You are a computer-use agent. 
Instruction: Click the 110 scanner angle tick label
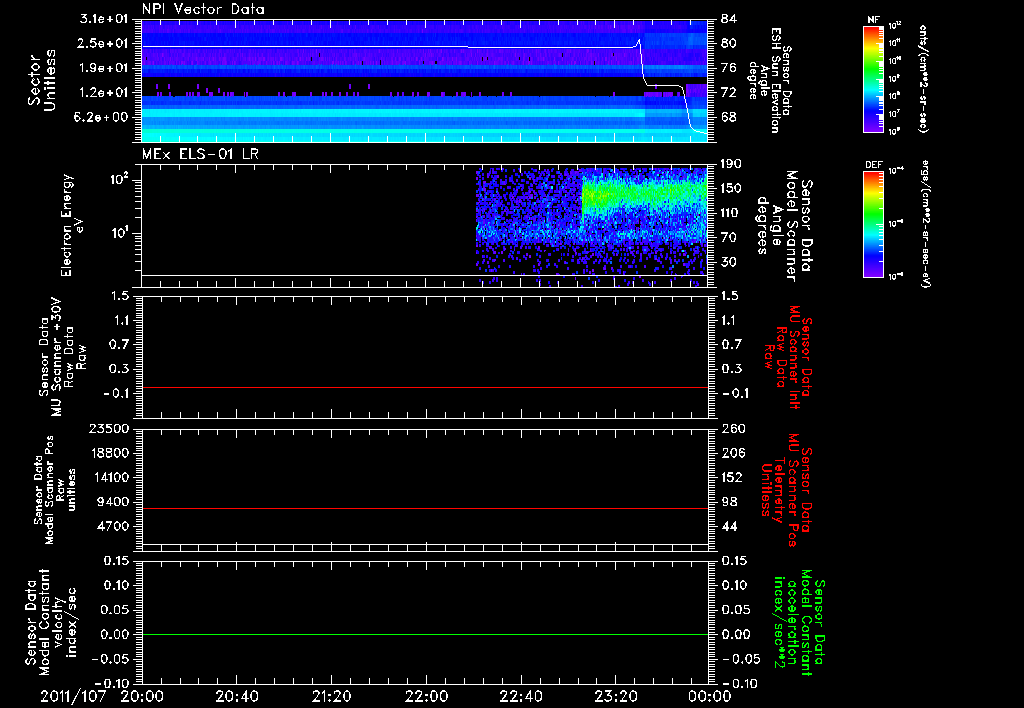point(731,213)
